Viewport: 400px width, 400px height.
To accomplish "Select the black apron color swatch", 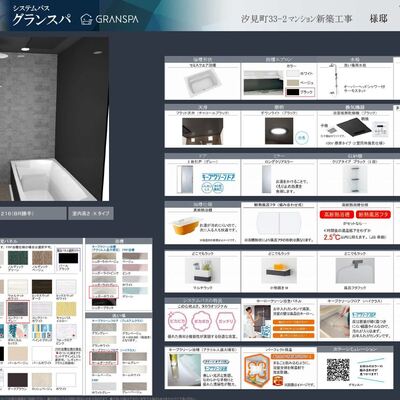I will click(293, 92).
